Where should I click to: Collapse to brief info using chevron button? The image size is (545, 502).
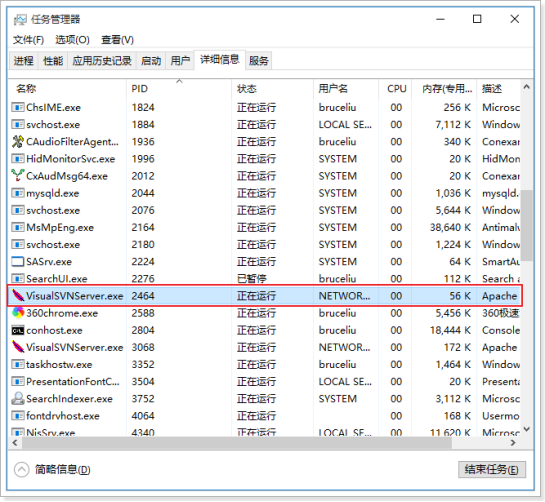pyautogui.click(x=22, y=470)
